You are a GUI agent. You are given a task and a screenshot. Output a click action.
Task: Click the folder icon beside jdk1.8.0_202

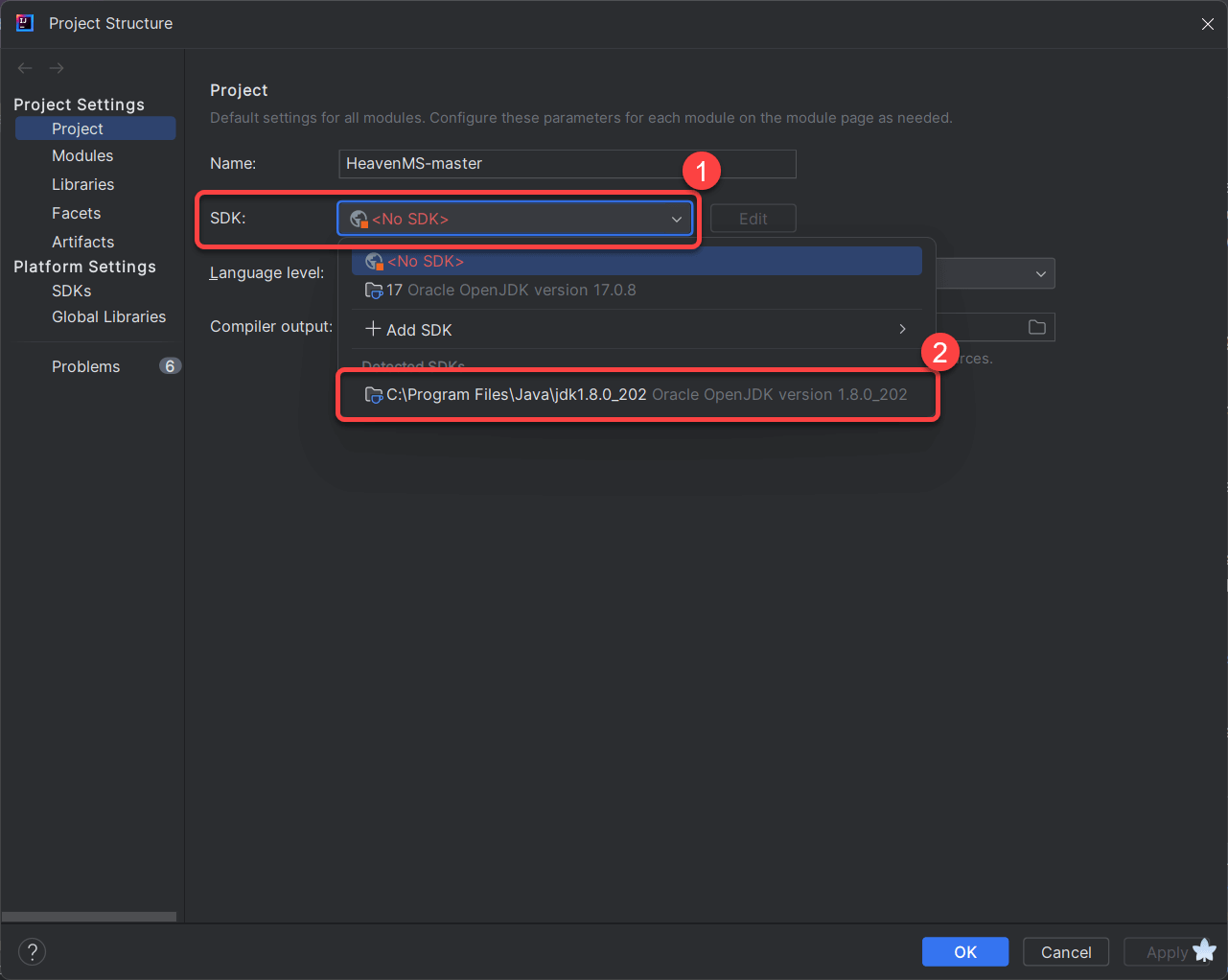[374, 394]
